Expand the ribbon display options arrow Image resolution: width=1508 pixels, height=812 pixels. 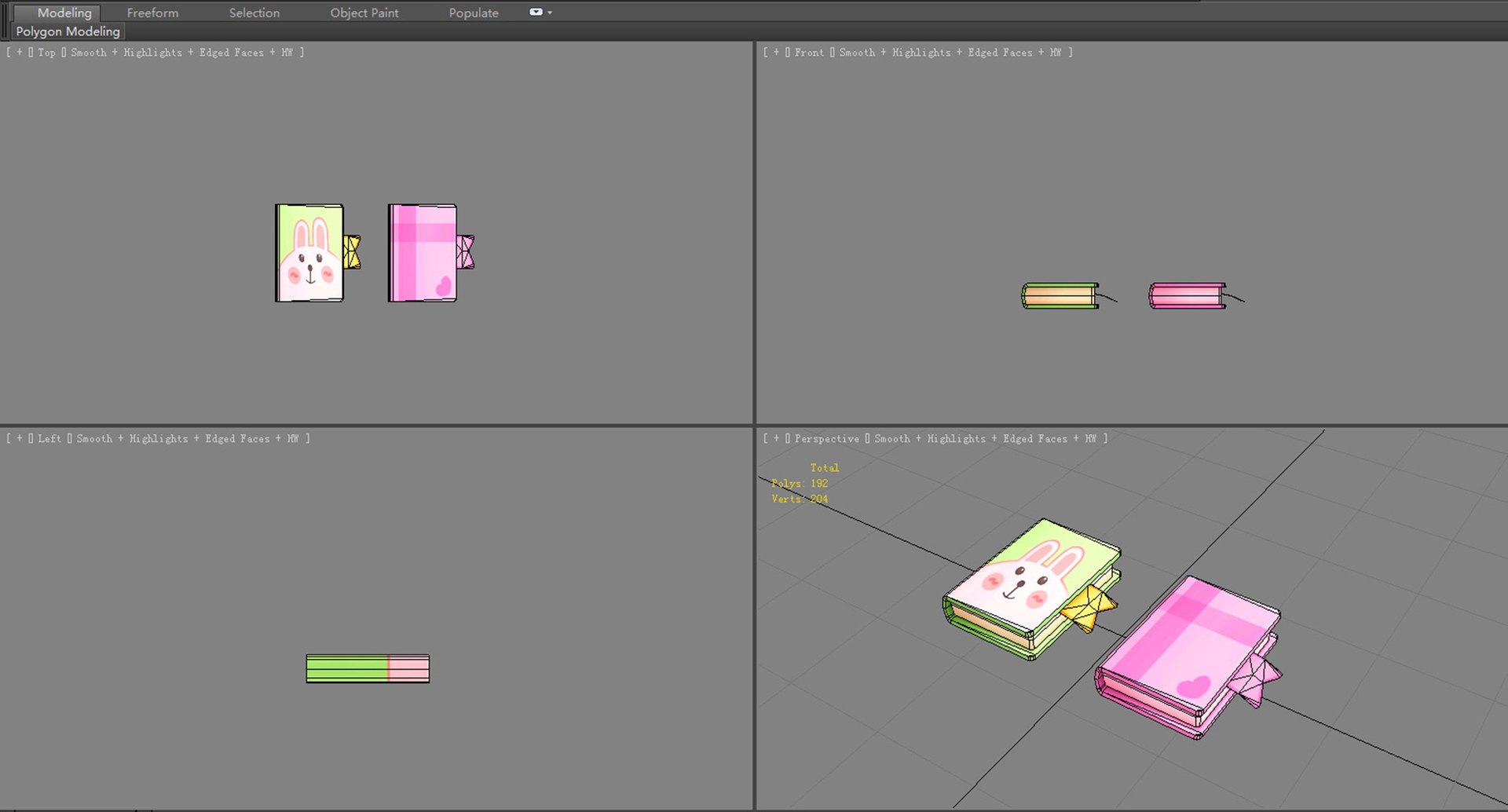point(550,13)
